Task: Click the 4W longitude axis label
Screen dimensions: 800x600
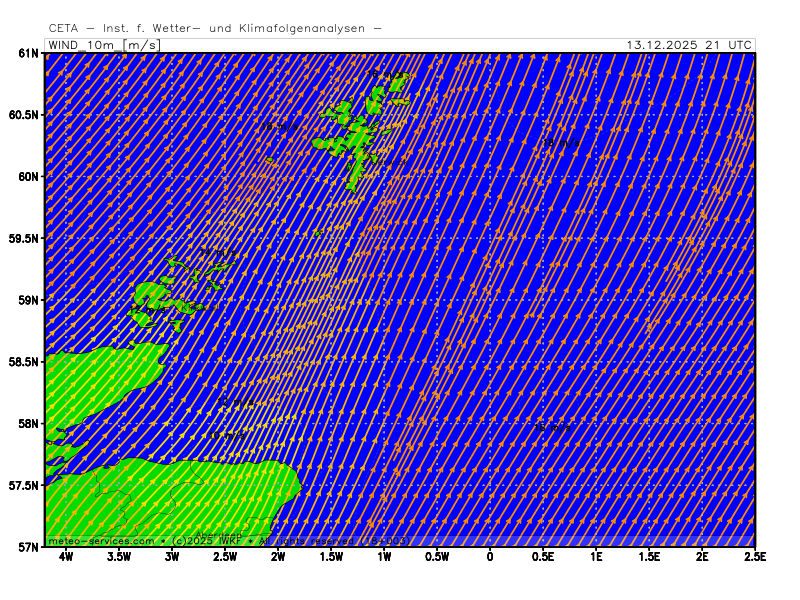Action: point(66,557)
